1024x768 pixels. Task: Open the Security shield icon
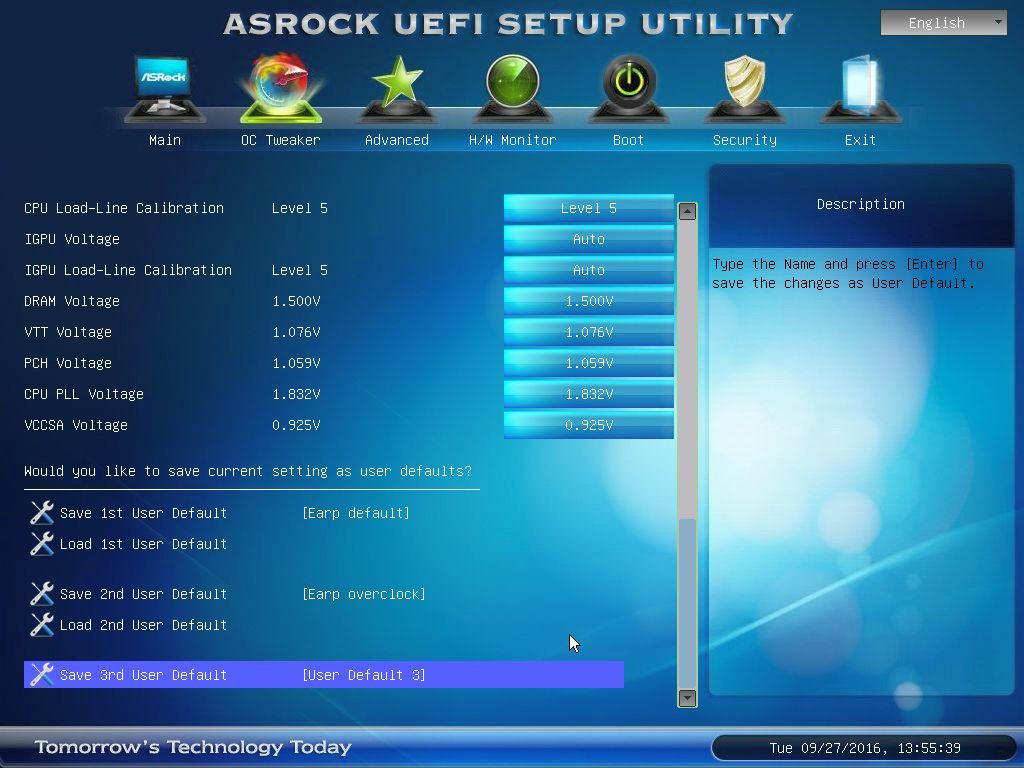tap(744, 89)
